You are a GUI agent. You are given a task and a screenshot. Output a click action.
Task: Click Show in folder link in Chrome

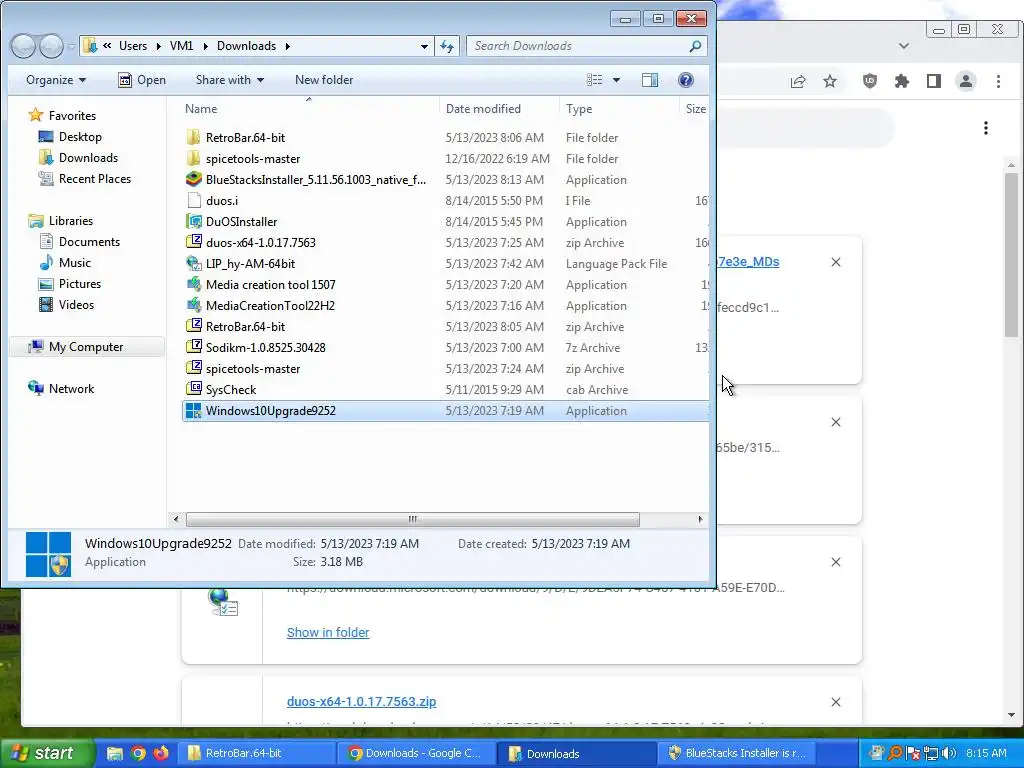click(328, 633)
